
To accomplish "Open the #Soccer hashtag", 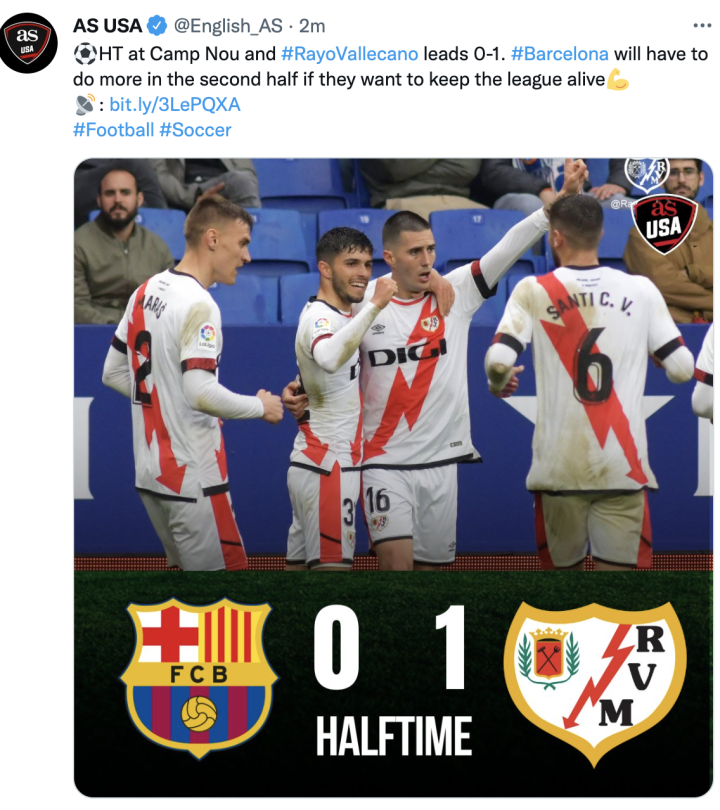I will [195, 130].
